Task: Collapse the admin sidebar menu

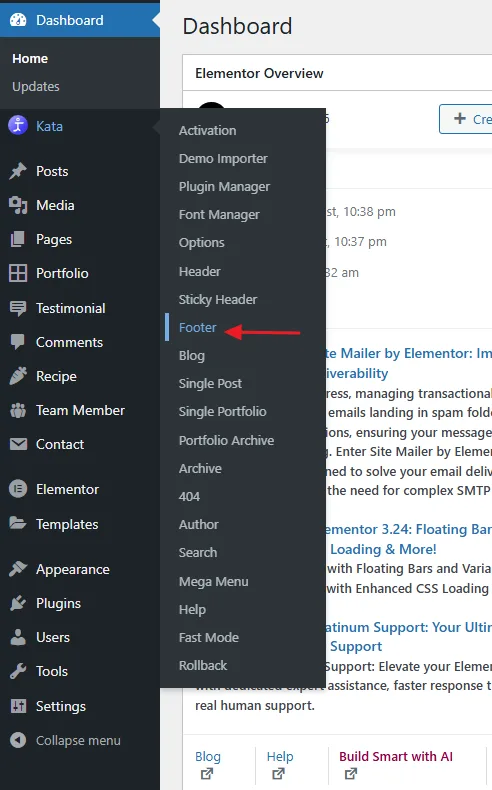Action: 65,740
